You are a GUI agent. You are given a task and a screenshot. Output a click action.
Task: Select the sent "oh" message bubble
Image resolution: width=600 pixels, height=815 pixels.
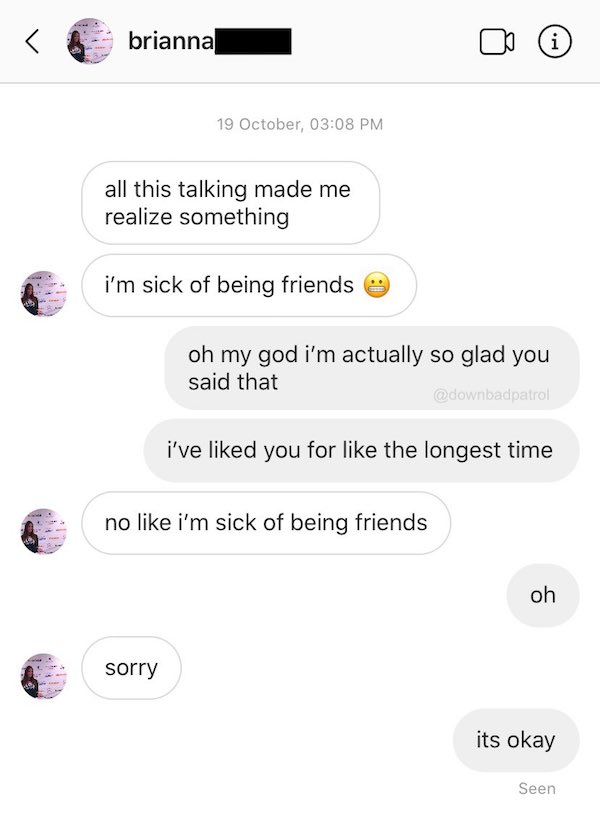[543, 595]
